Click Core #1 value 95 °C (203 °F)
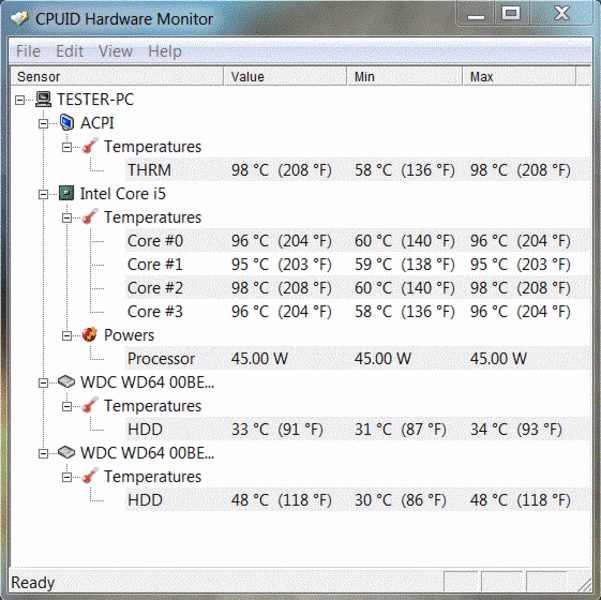Screen dimensions: 601x600 (281, 264)
